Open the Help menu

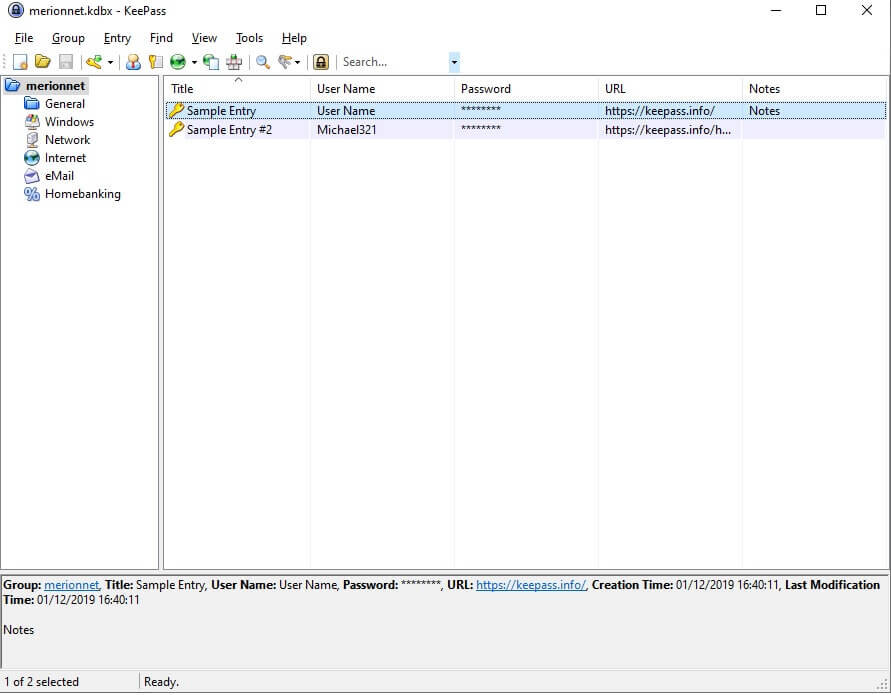point(294,38)
